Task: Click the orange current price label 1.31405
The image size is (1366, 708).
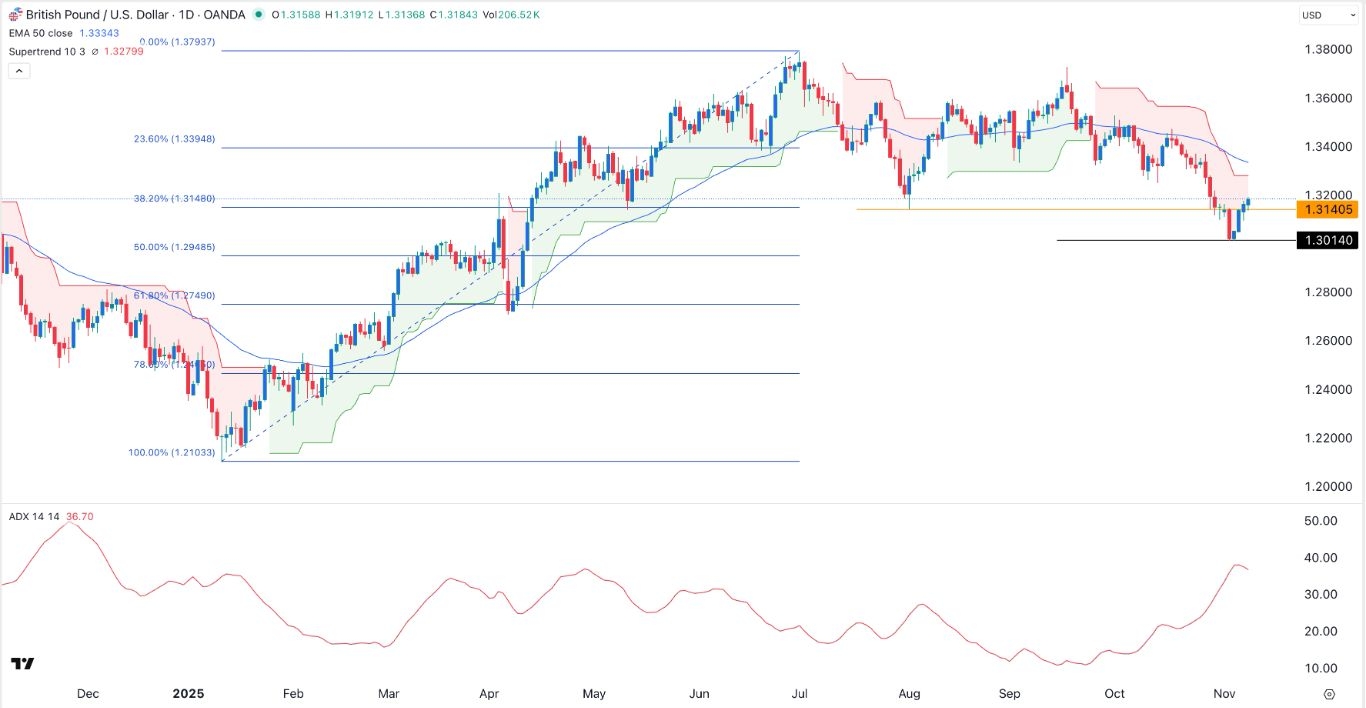Action: point(1330,210)
